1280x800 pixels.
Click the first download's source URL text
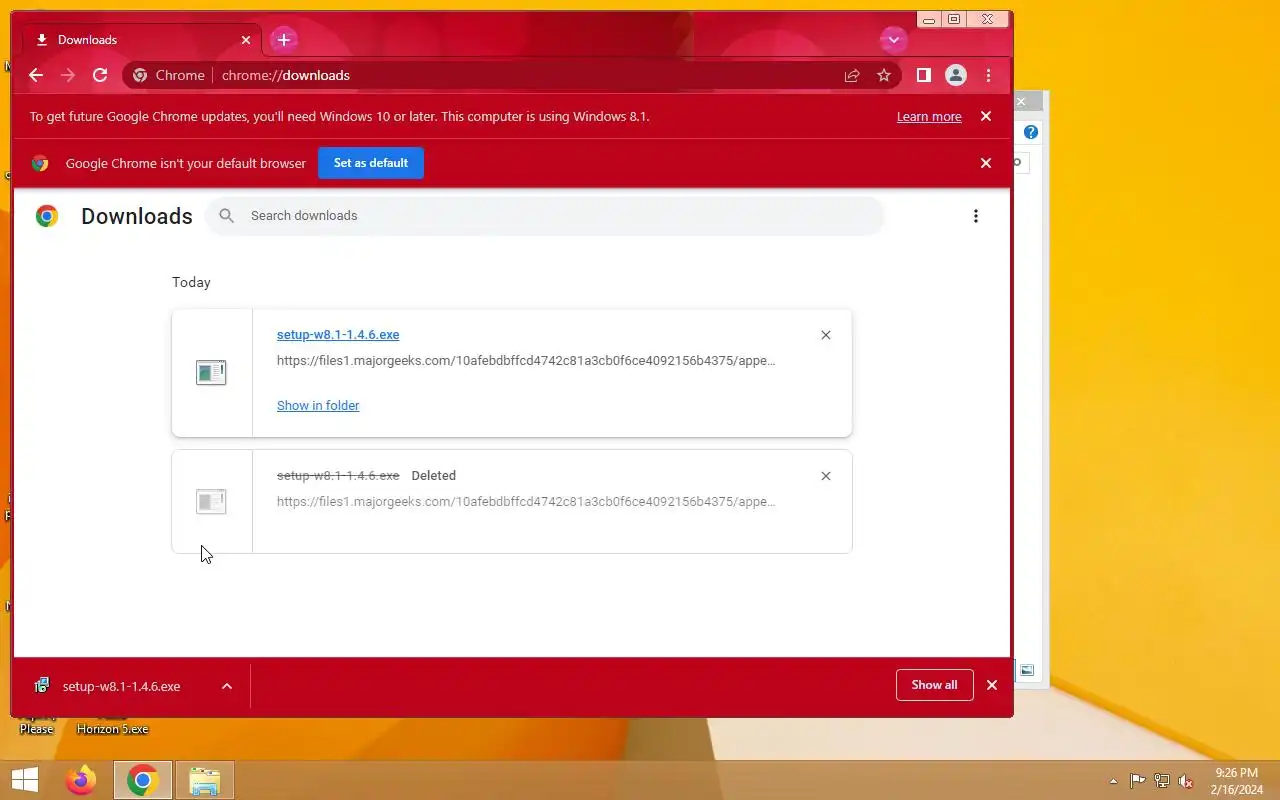coord(526,360)
